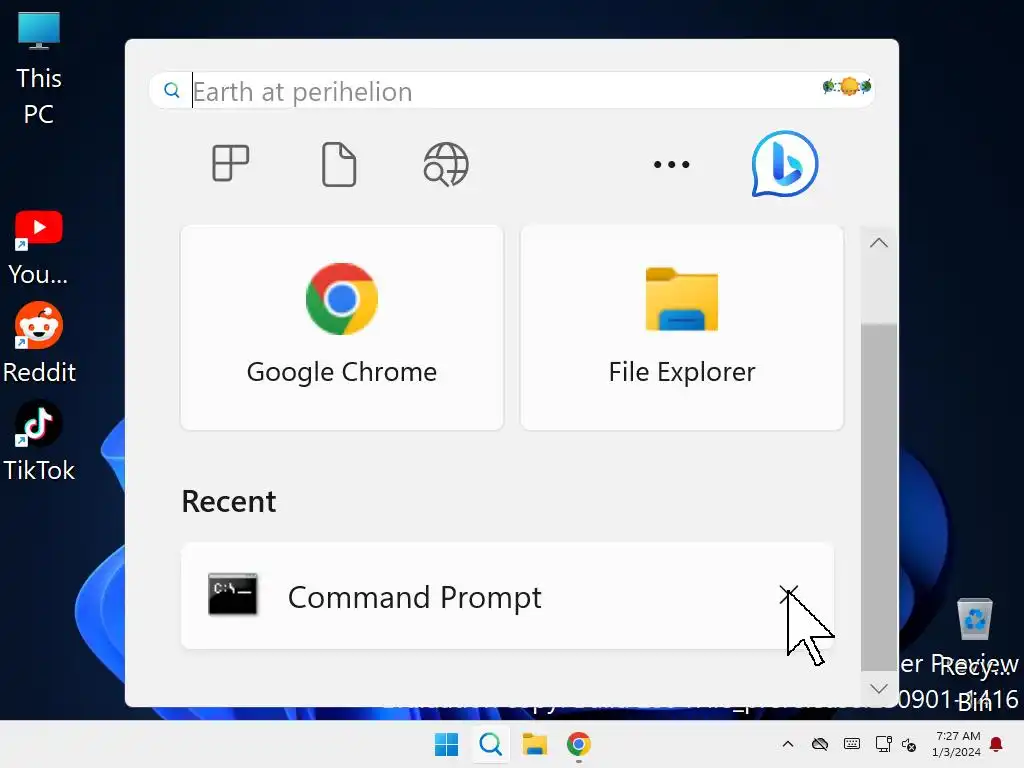Select the Reddit desktop shortcut
1024x768 pixels.
pos(39,343)
